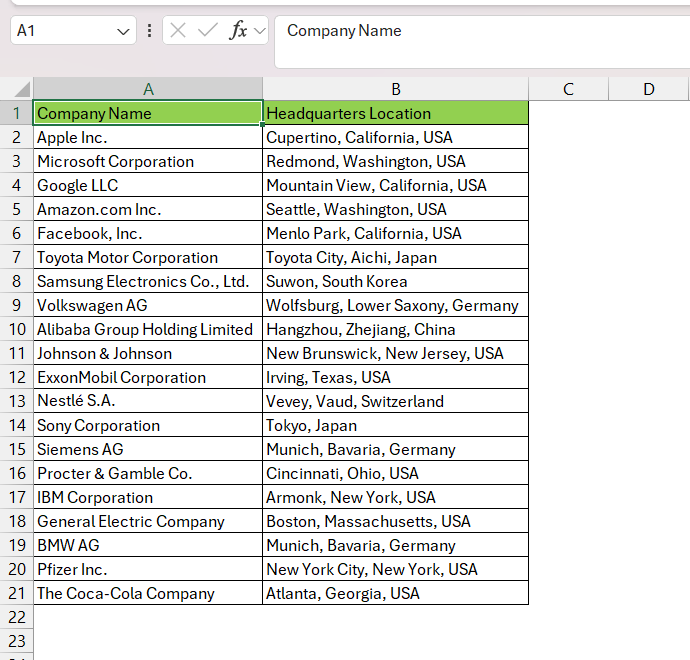Open the Name Box dropdown arrow

pos(123,31)
